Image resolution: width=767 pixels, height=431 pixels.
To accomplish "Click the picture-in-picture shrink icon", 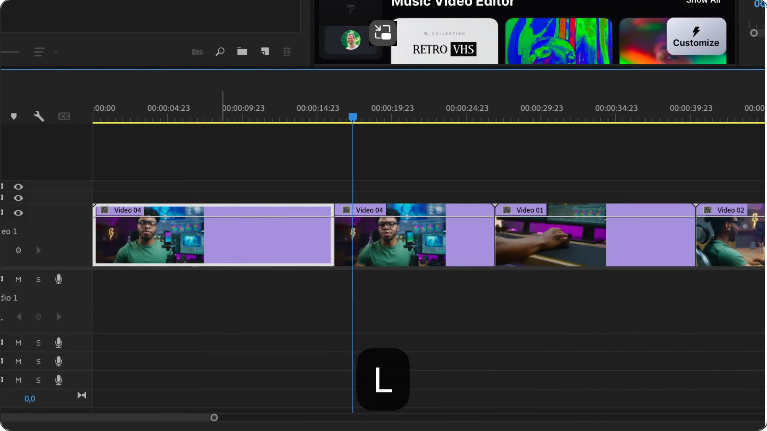I will pos(383,33).
